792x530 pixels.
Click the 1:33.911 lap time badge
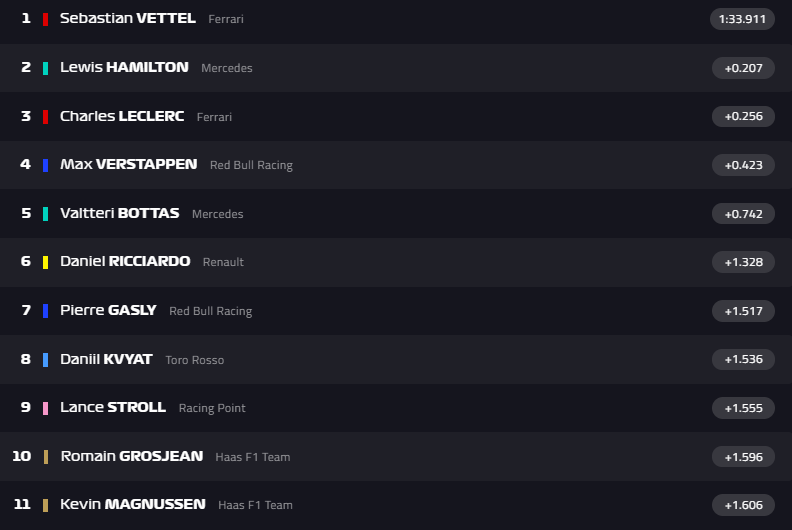(x=742, y=19)
